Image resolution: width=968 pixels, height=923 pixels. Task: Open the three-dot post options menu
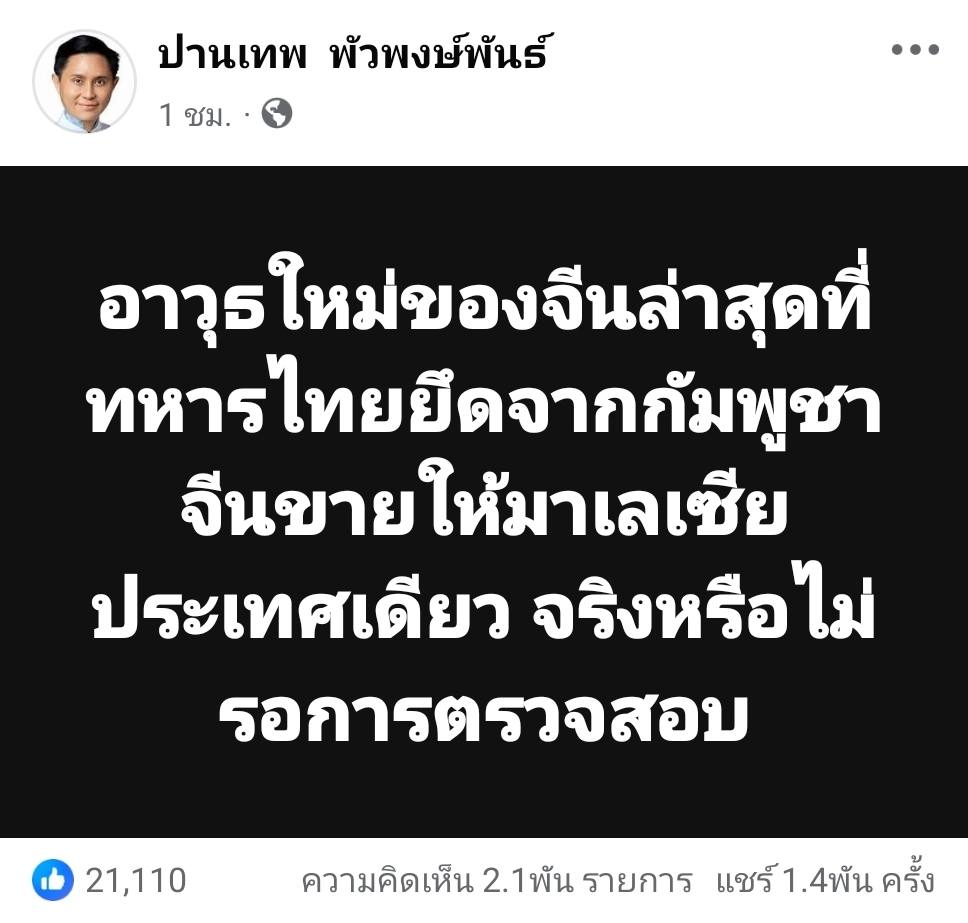click(915, 49)
